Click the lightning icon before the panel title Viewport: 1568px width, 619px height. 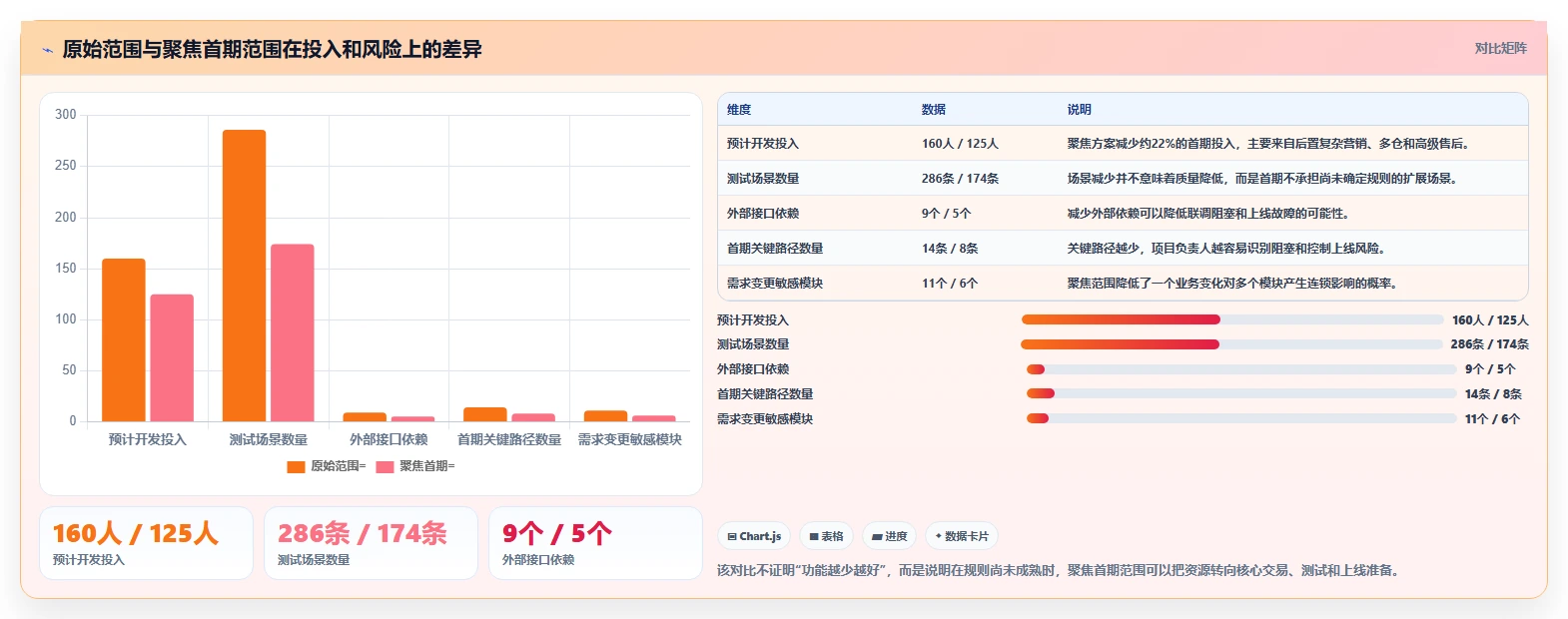(47, 50)
